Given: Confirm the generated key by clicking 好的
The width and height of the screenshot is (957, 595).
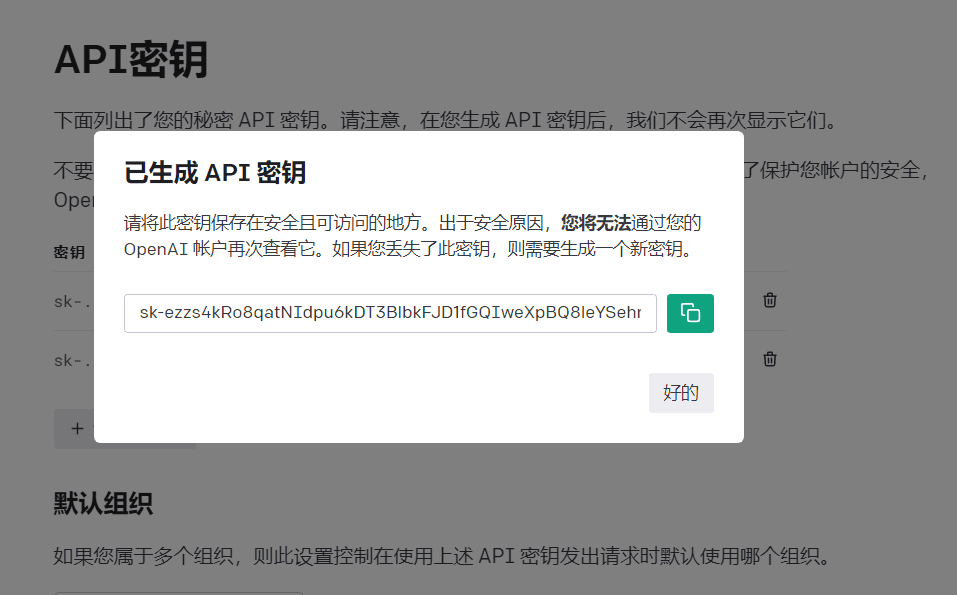Looking at the screenshot, I should 681,392.
